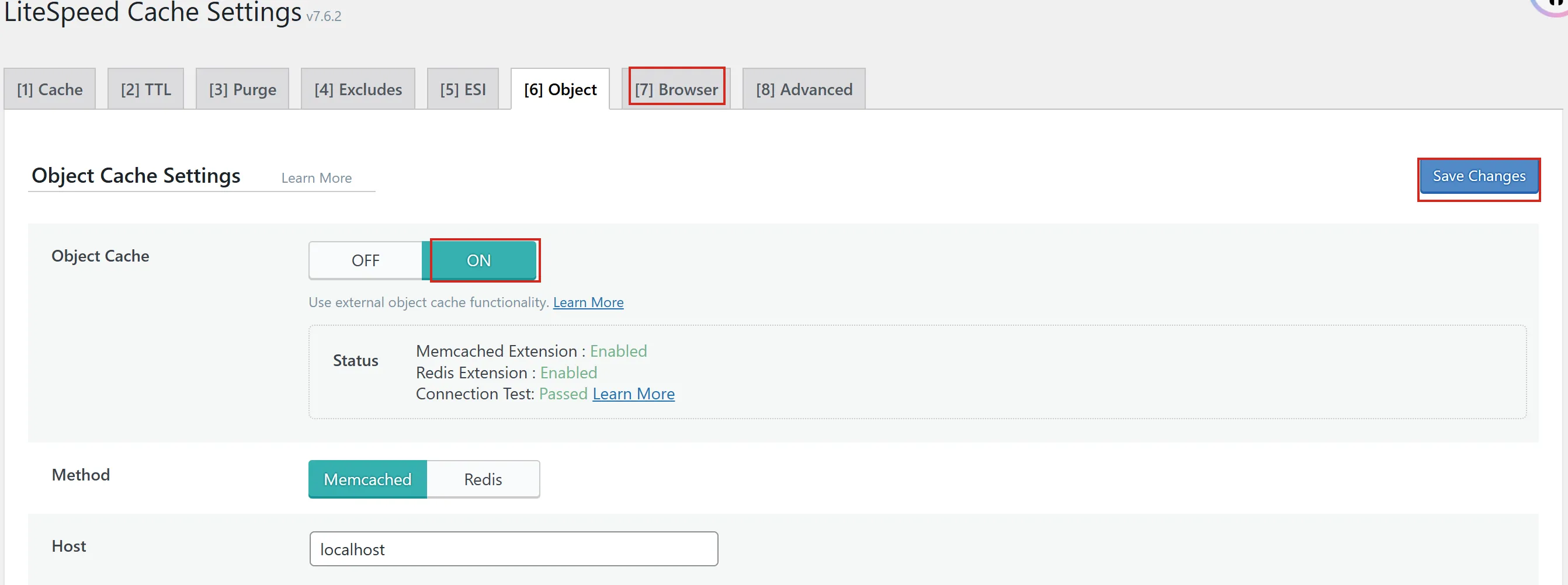
Task: Open the [5] ESI tab
Action: click(463, 89)
